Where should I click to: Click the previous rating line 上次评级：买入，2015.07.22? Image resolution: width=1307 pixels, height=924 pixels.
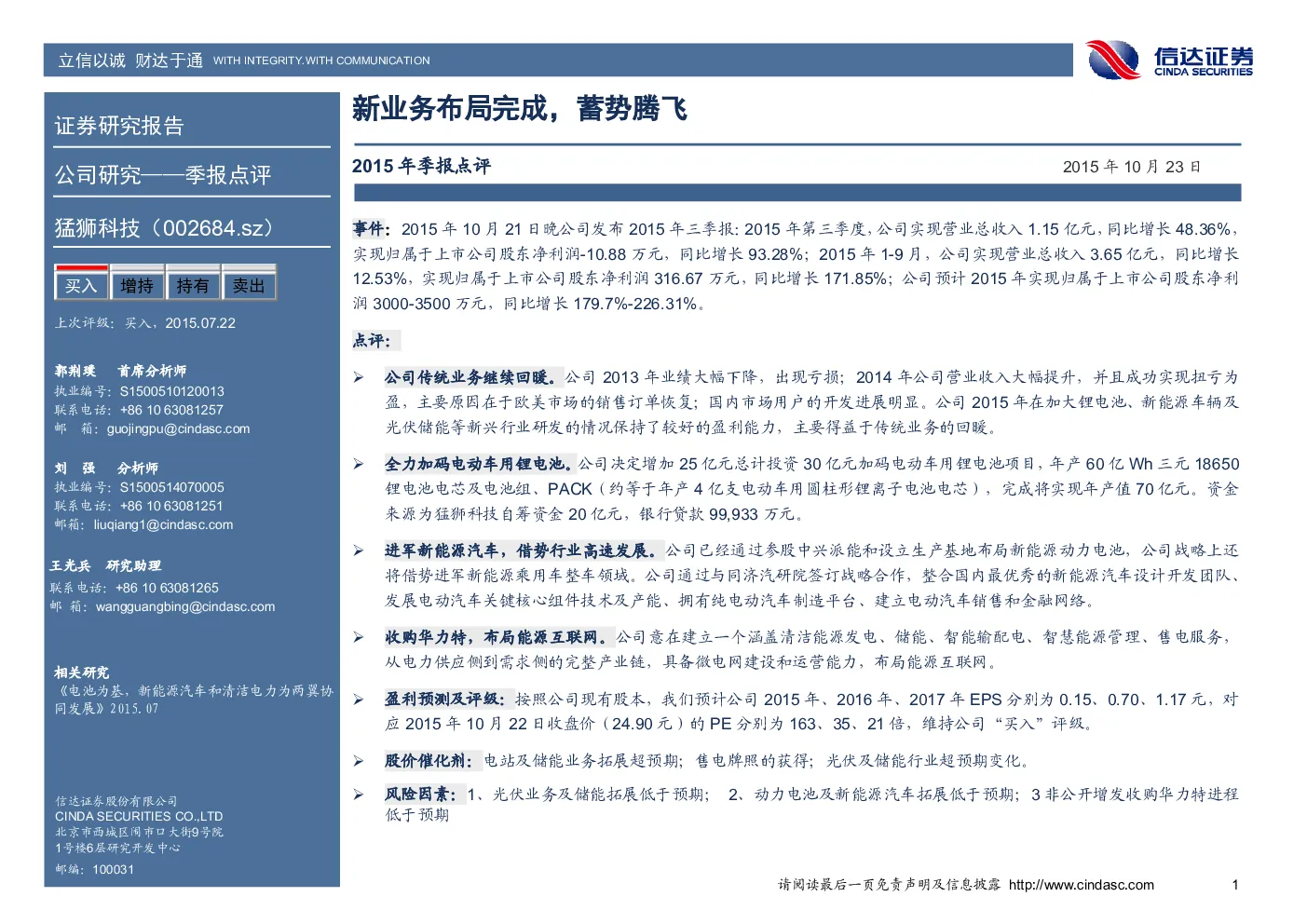point(145,323)
